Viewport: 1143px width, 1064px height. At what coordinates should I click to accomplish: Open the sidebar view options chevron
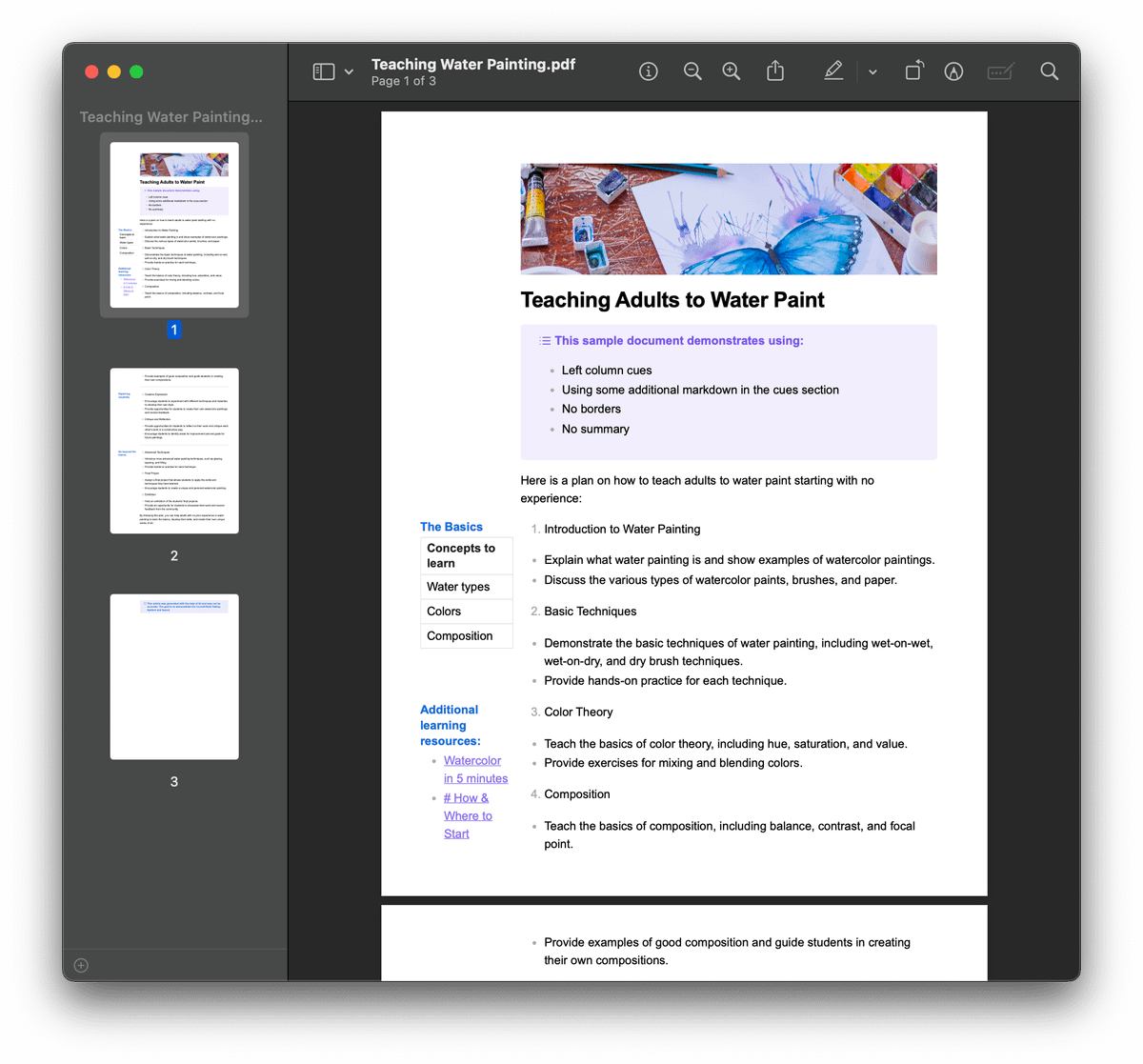[x=349, y=72]
